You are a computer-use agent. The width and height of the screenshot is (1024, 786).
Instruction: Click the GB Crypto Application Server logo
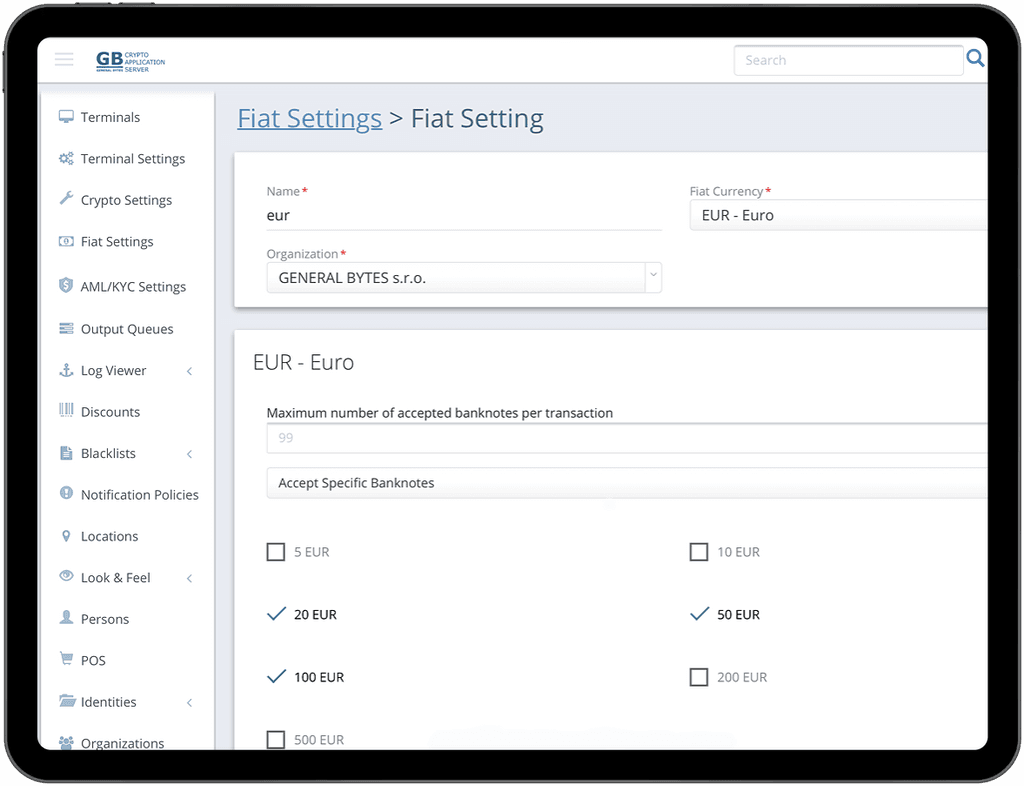click(130, 61)
